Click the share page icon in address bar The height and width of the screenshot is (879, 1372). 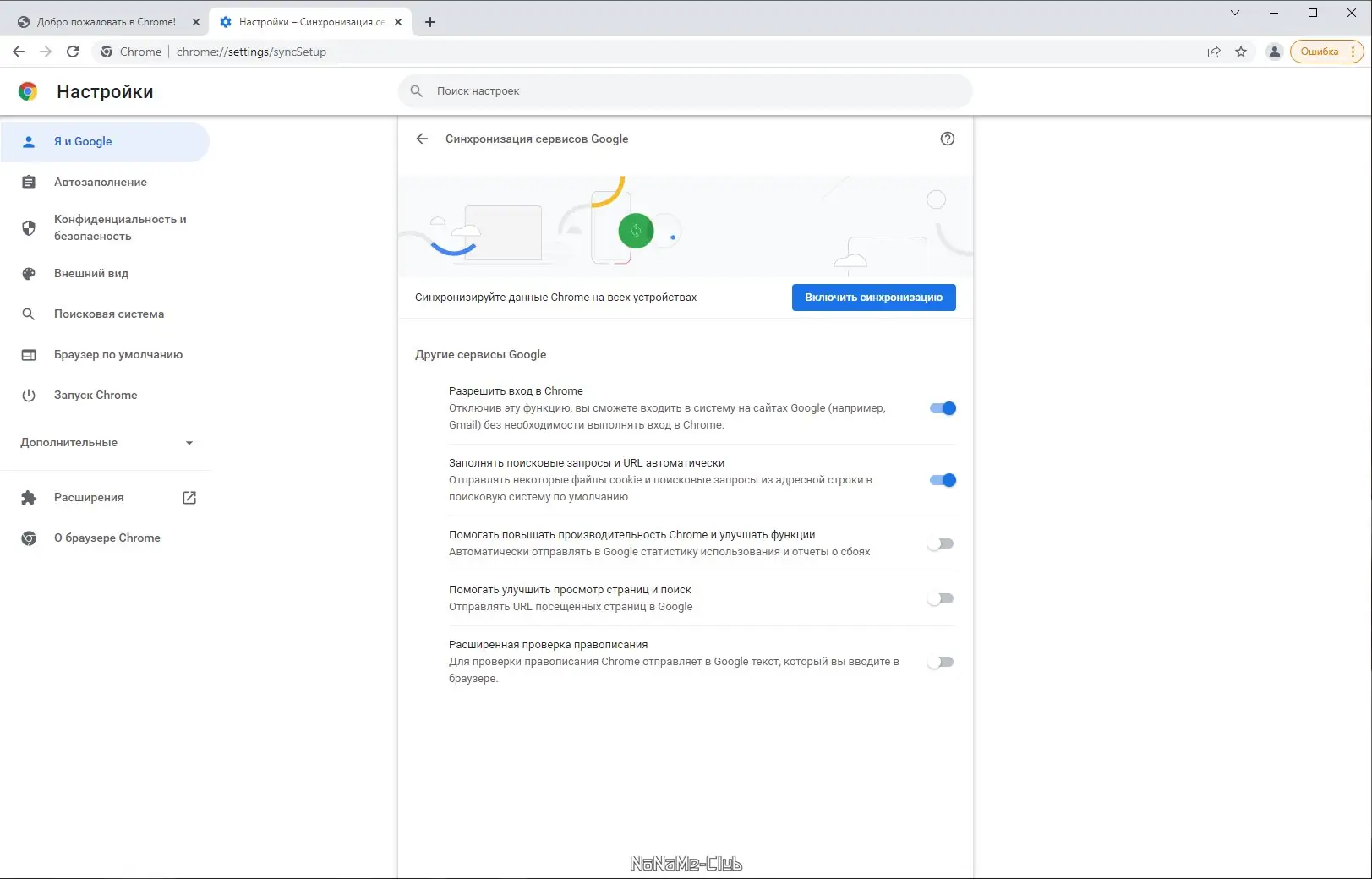1214,52
